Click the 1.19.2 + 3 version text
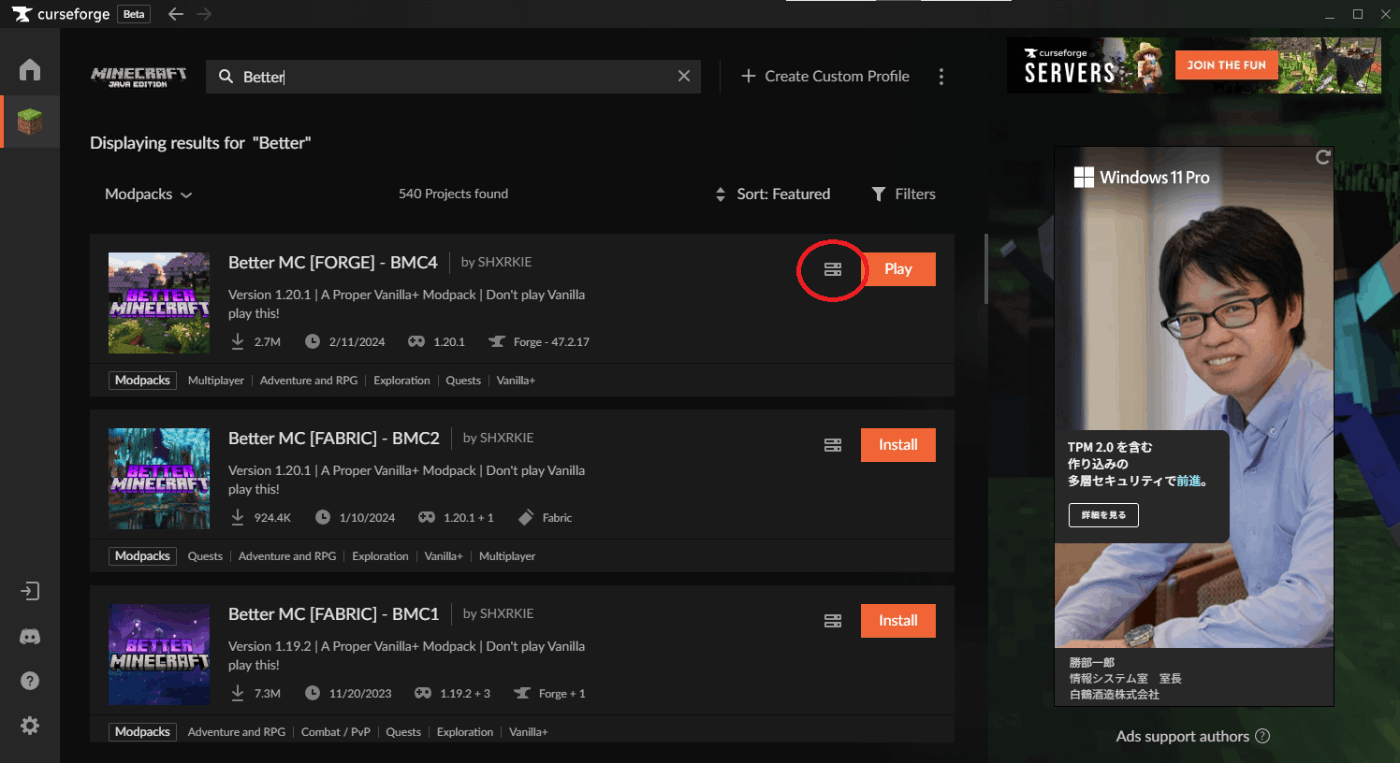 click(x=466, y=694)
